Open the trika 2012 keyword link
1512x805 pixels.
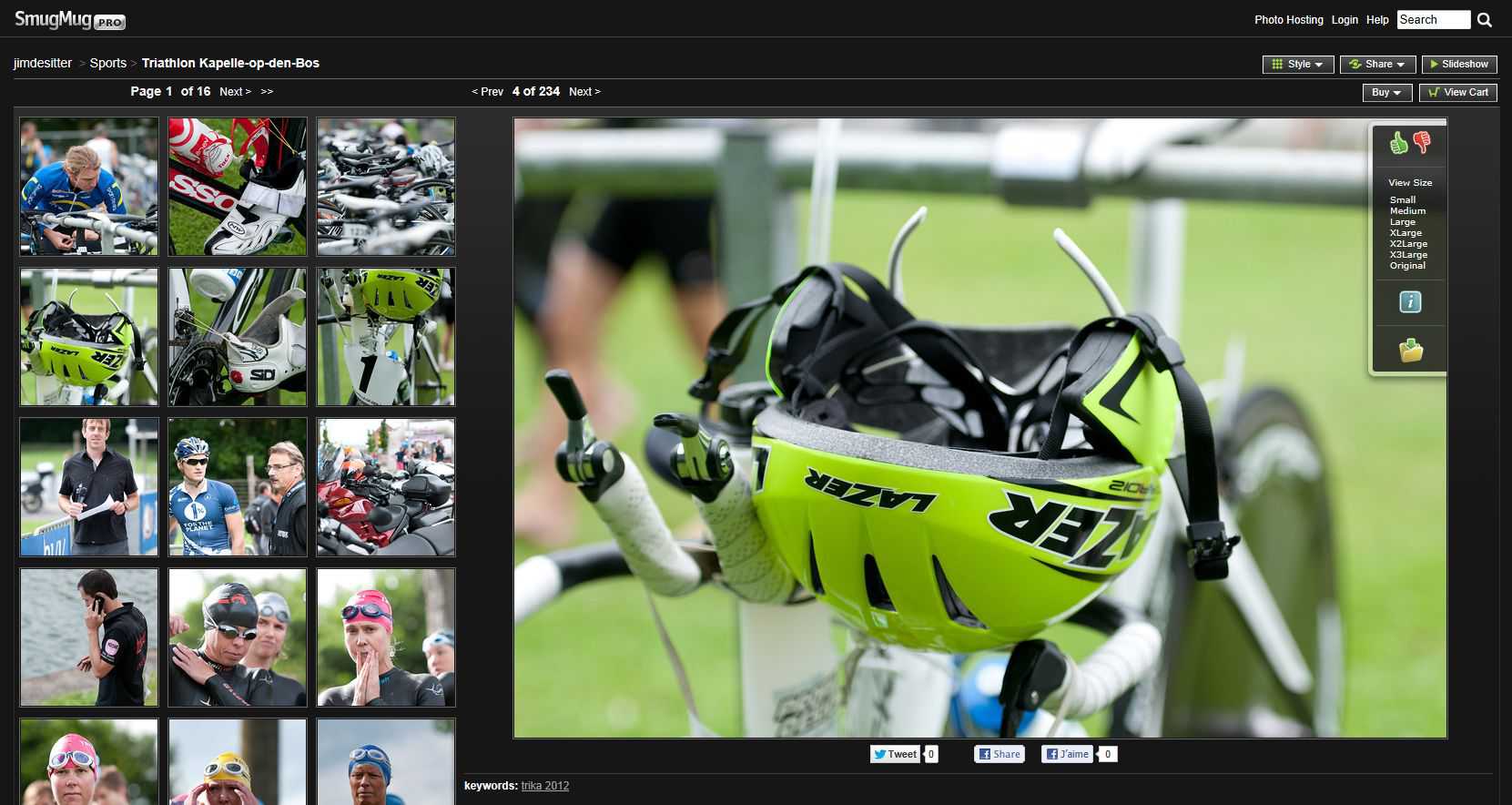click(x=545, y=786)
